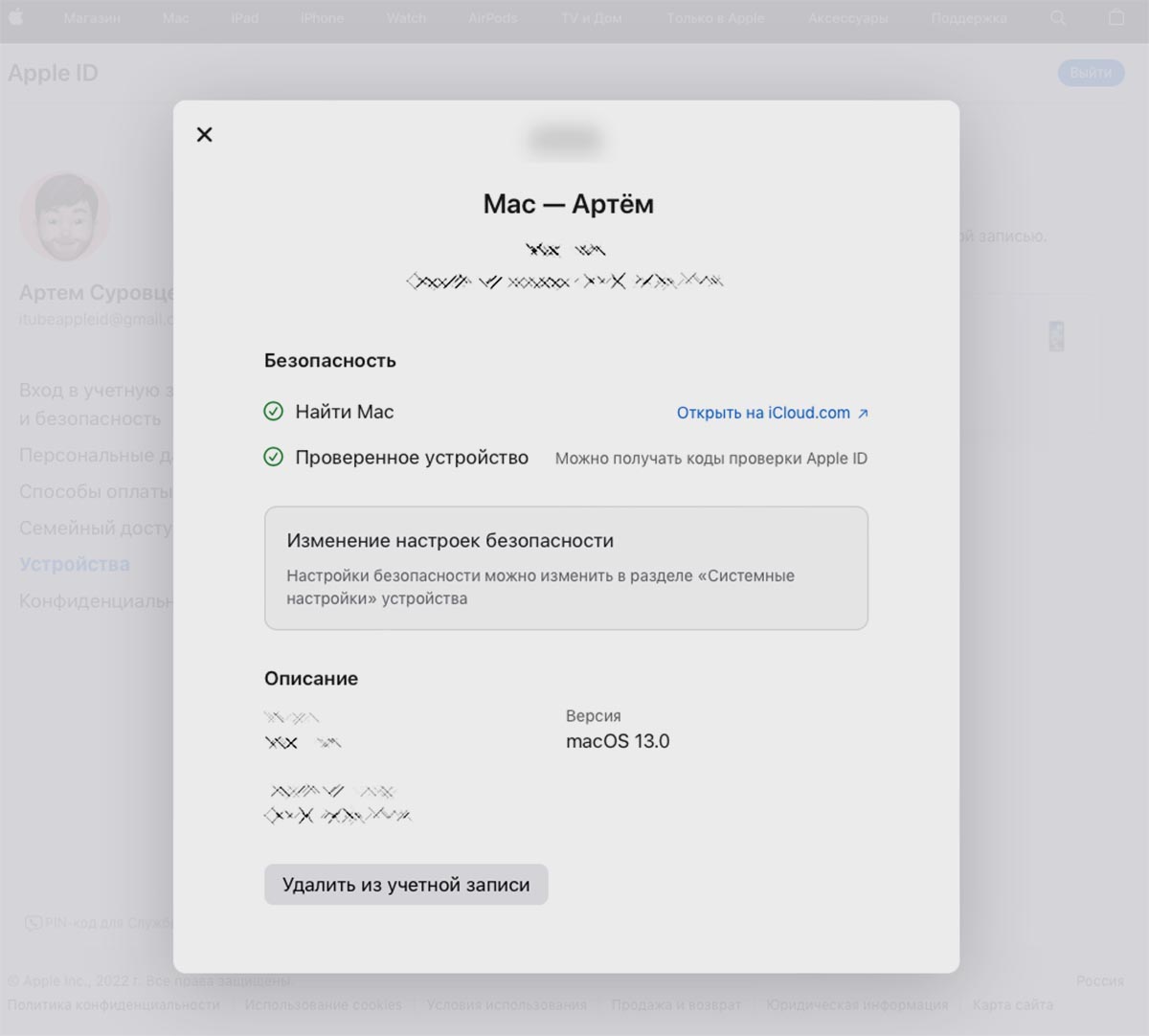Screen dimensions: 1149x1036
Task: Open the 'AirPods' navigation menu item
Action: coord(492,18)
